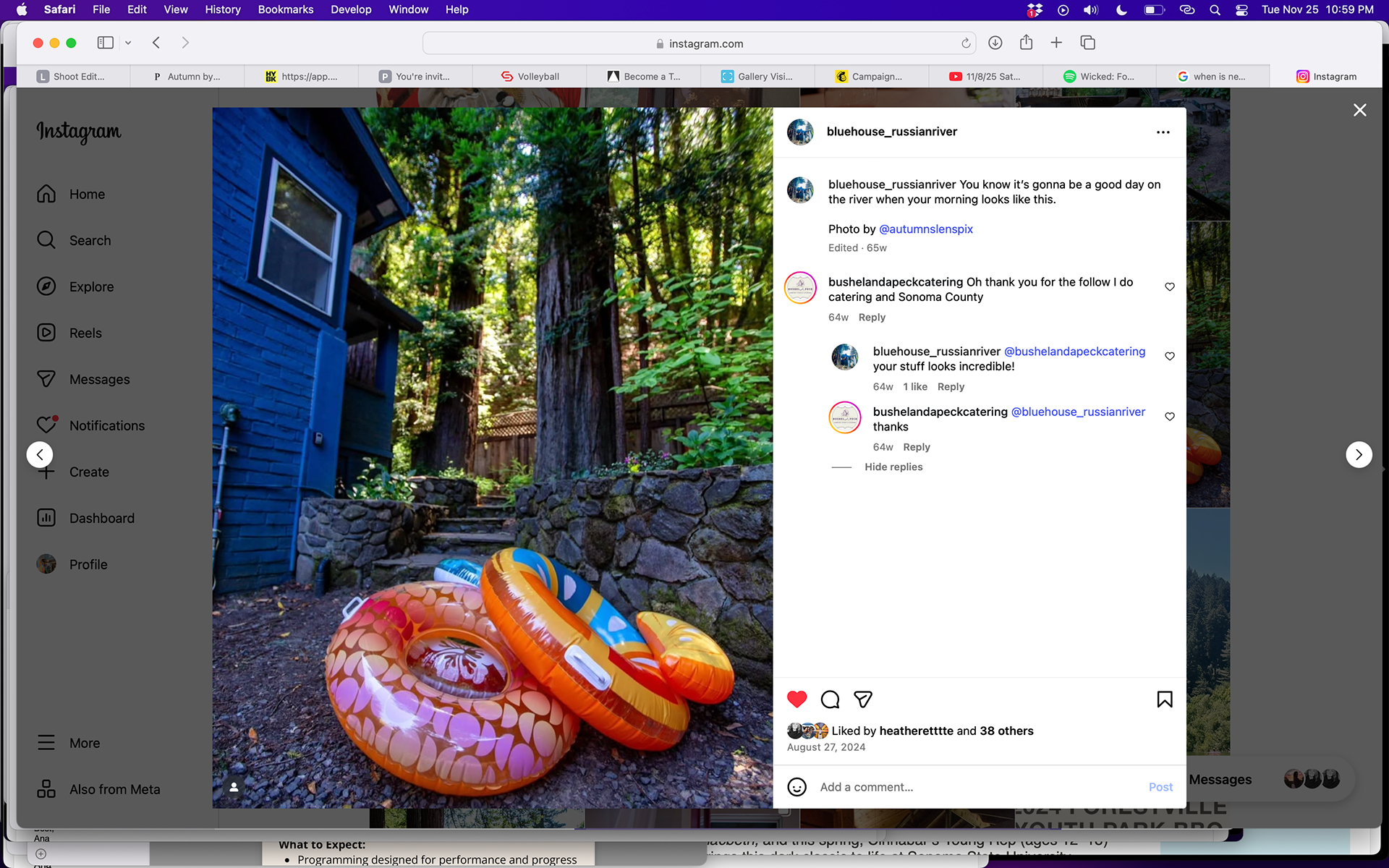Open post options three-dot menu
The width and height of the screenshot is (1389, 868).
(1163, 132)
